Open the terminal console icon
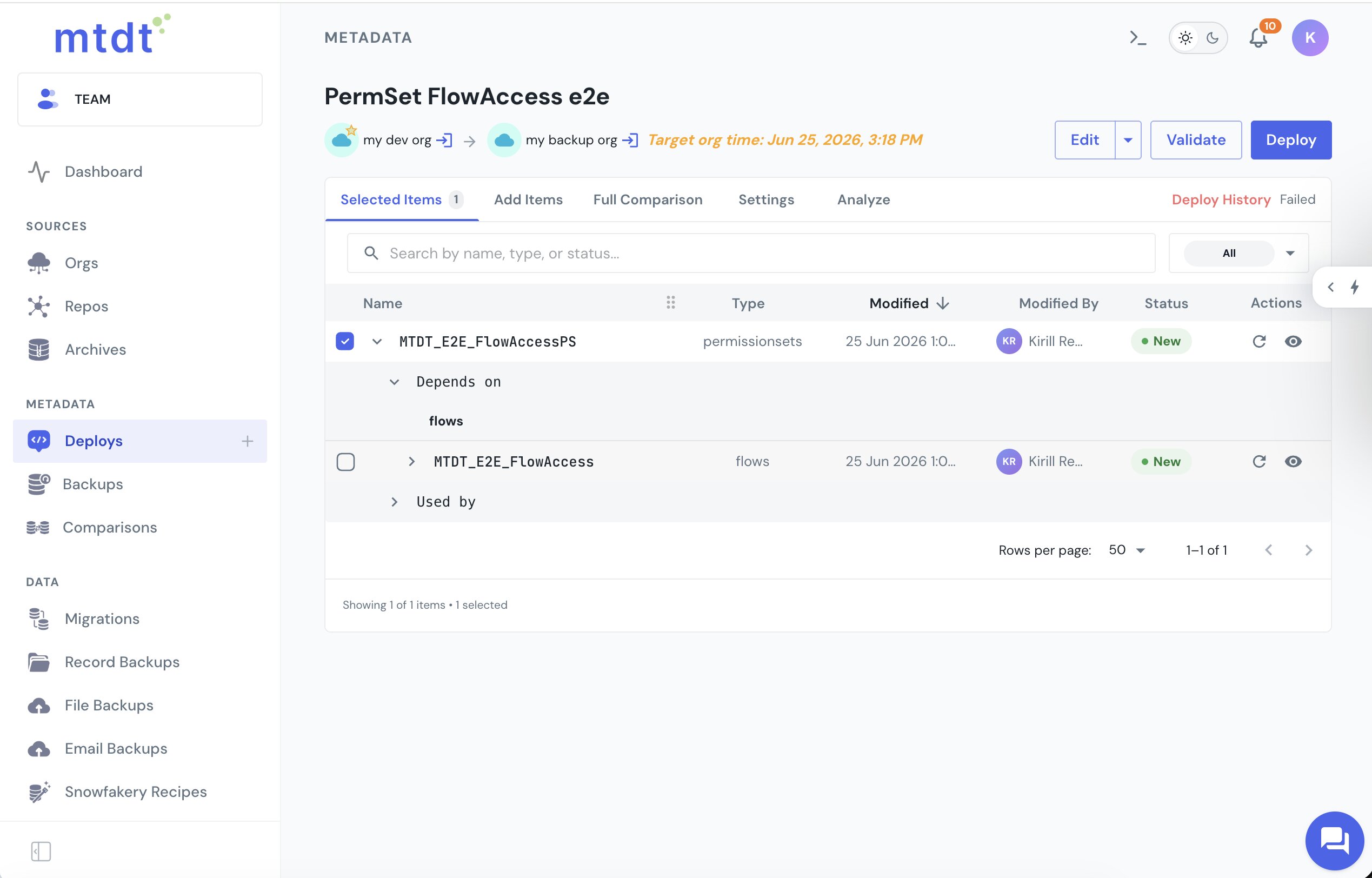1372x878 pixels. [1138, 38]
